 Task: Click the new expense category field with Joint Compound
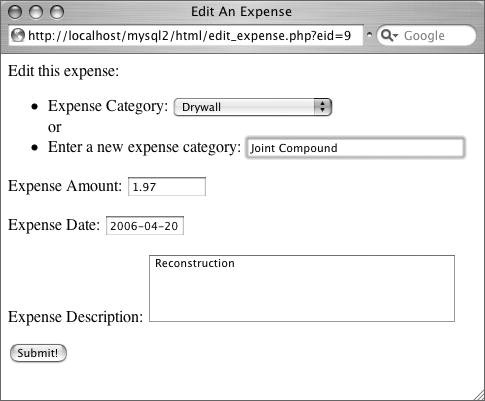tap(355, 148)
